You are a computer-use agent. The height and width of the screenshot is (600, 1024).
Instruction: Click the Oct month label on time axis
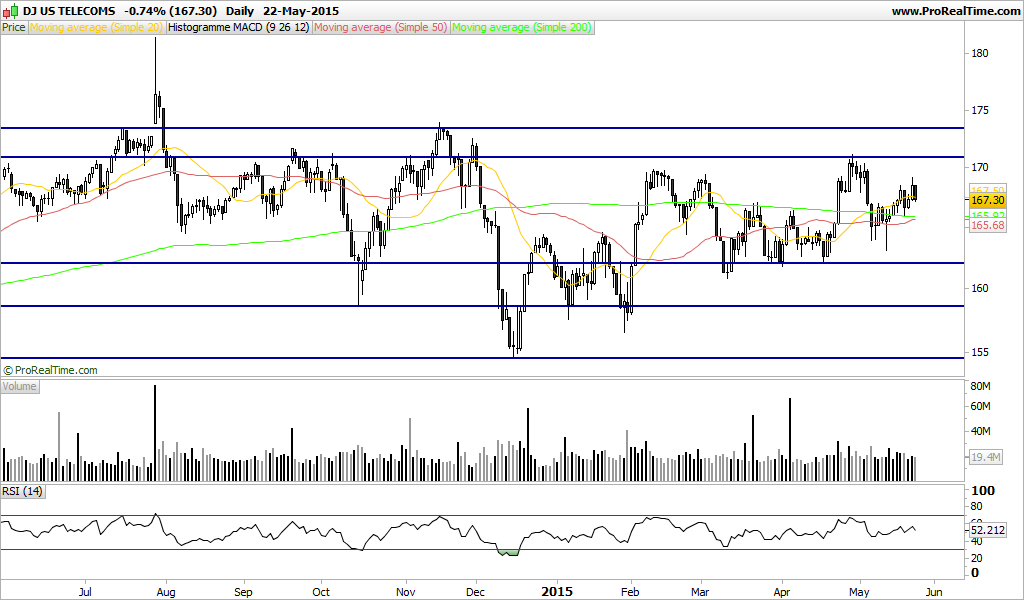(x=321, y=592)
